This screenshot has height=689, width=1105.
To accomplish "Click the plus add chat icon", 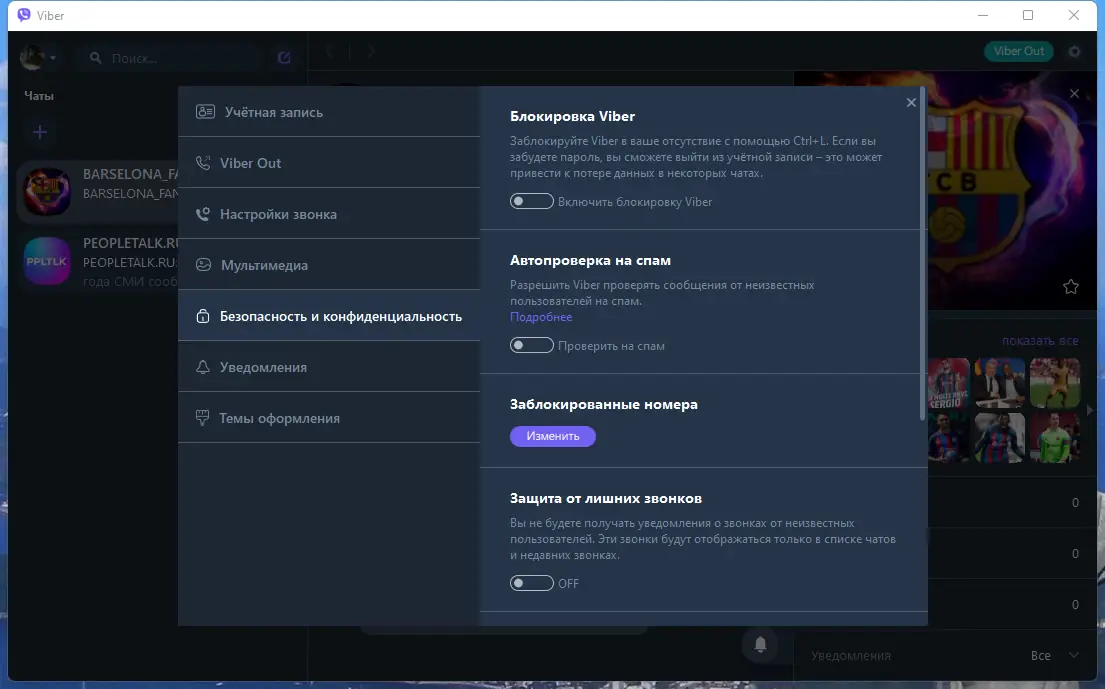I will coord(40,132).
